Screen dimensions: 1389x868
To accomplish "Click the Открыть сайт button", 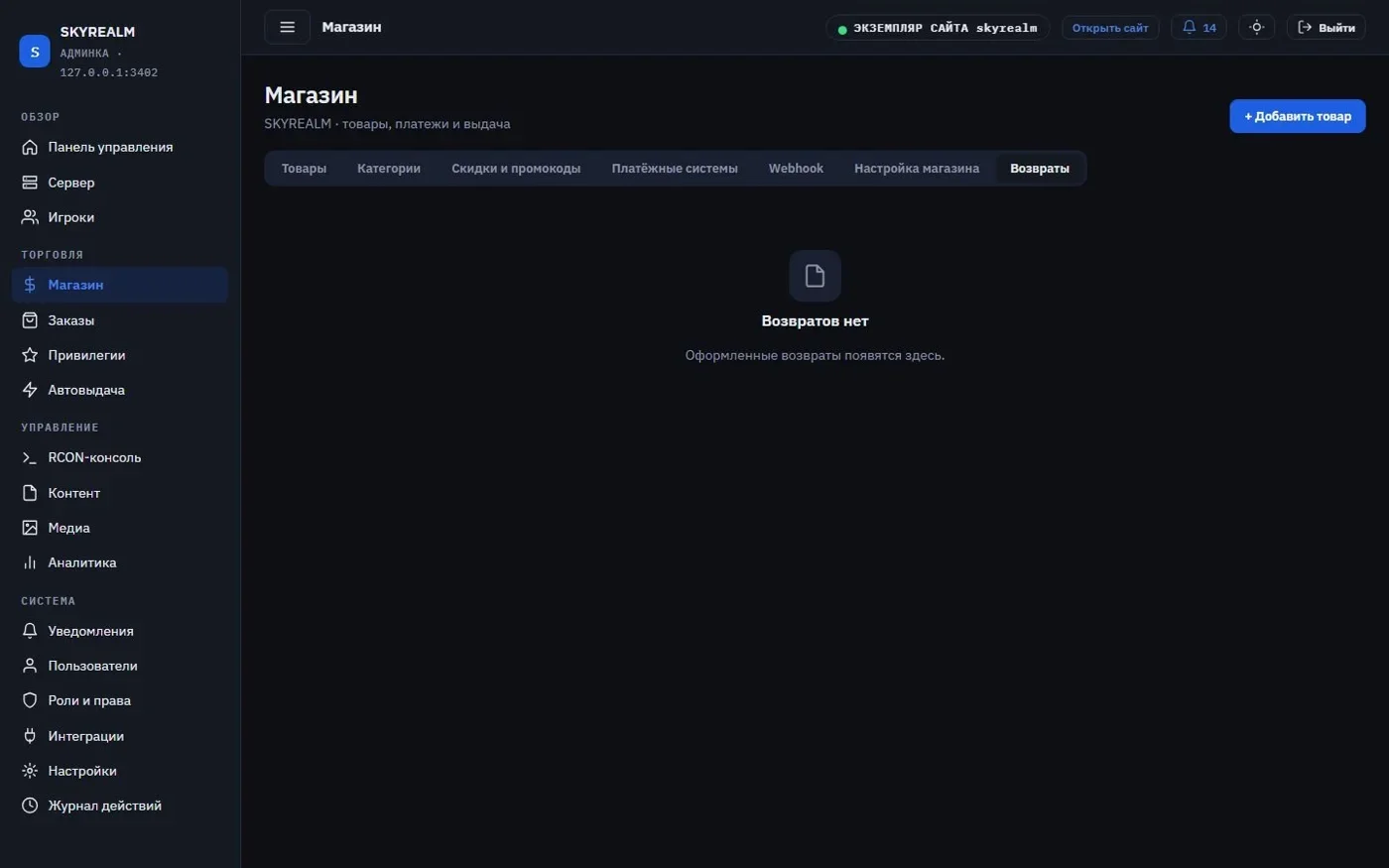I will (x=1110, y=28).
